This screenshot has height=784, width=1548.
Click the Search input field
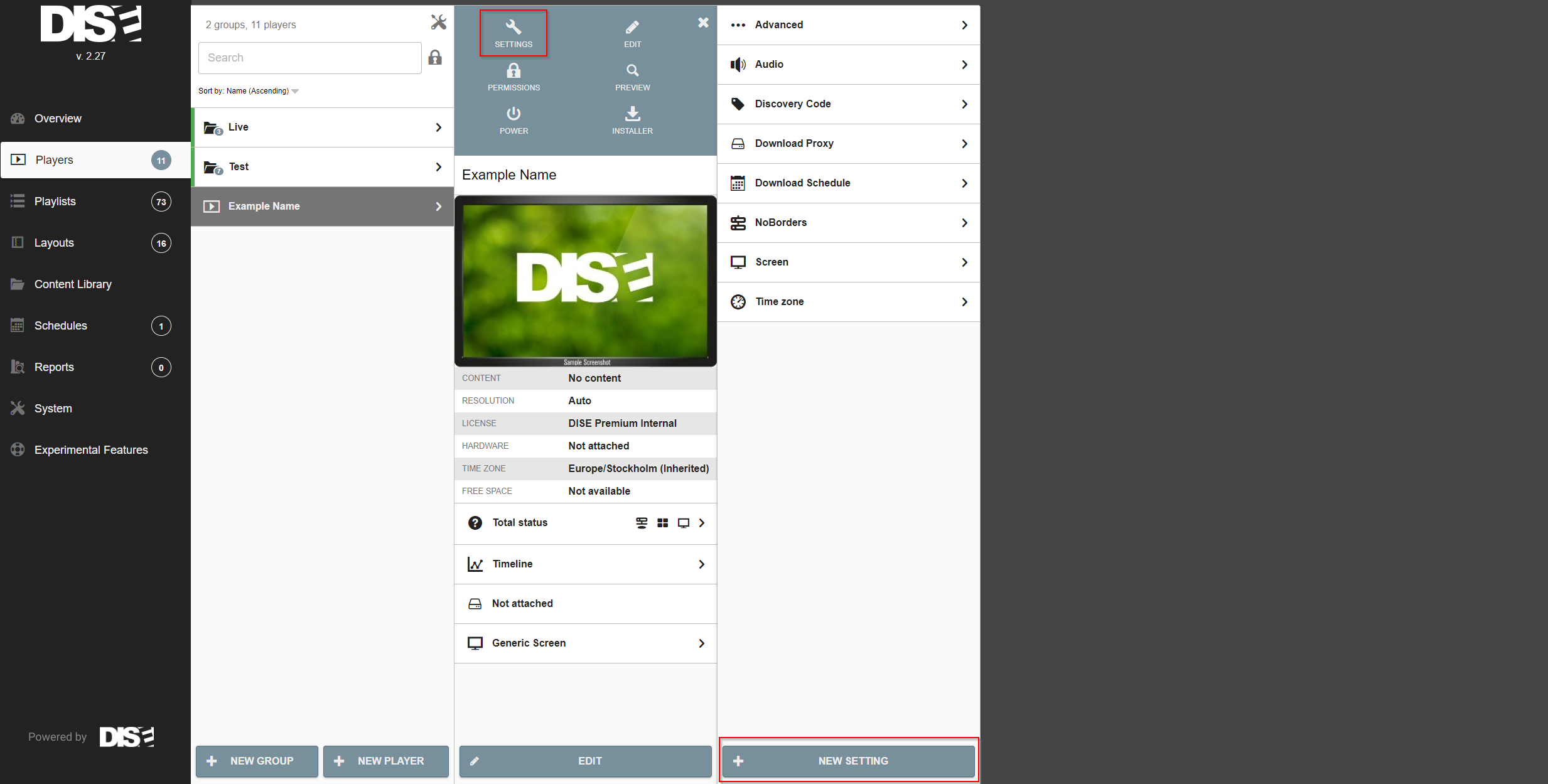[309, 58]
